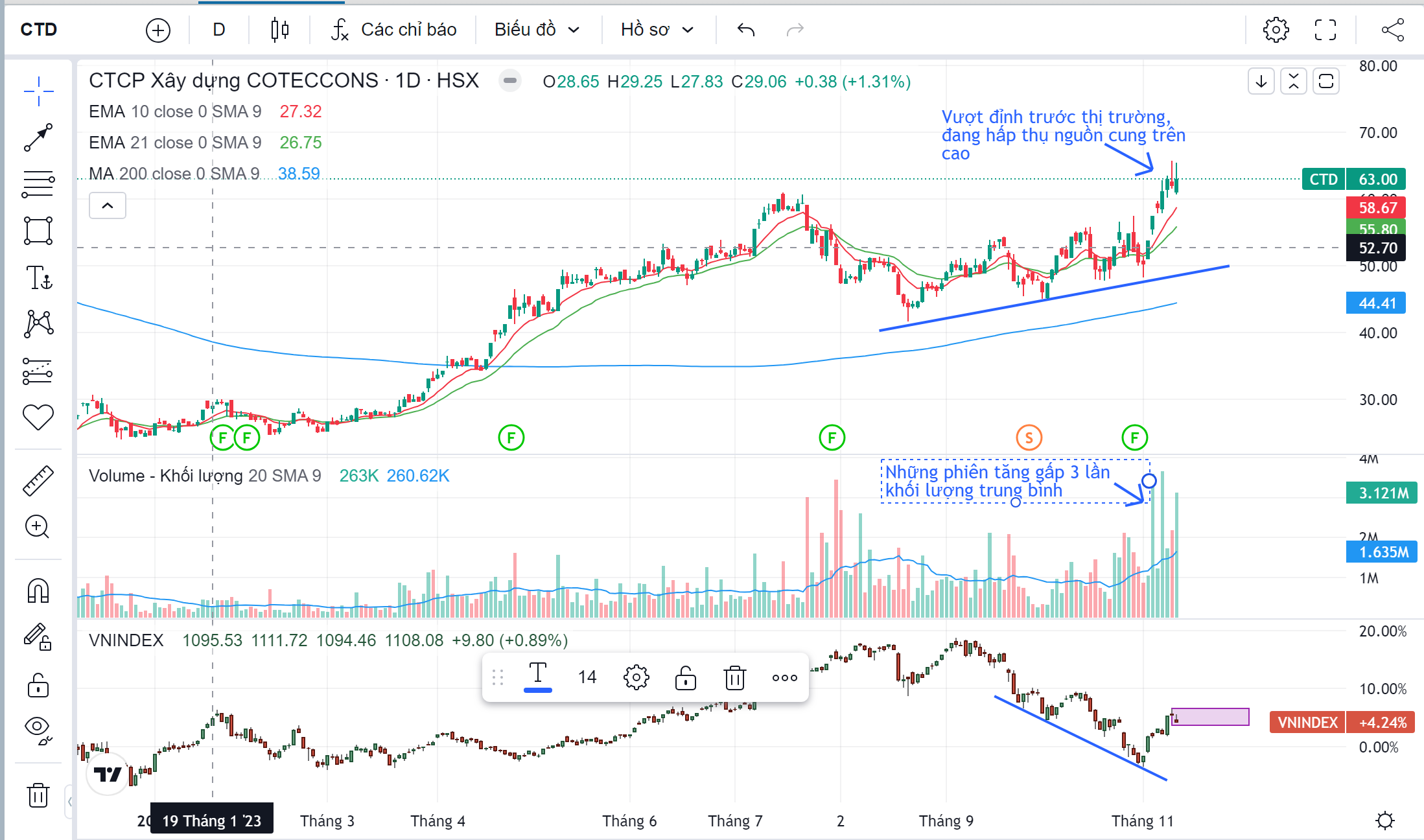Screen dimensions: 1424x840
Task: Click the undo arrow button
Action: coord(746,30)
